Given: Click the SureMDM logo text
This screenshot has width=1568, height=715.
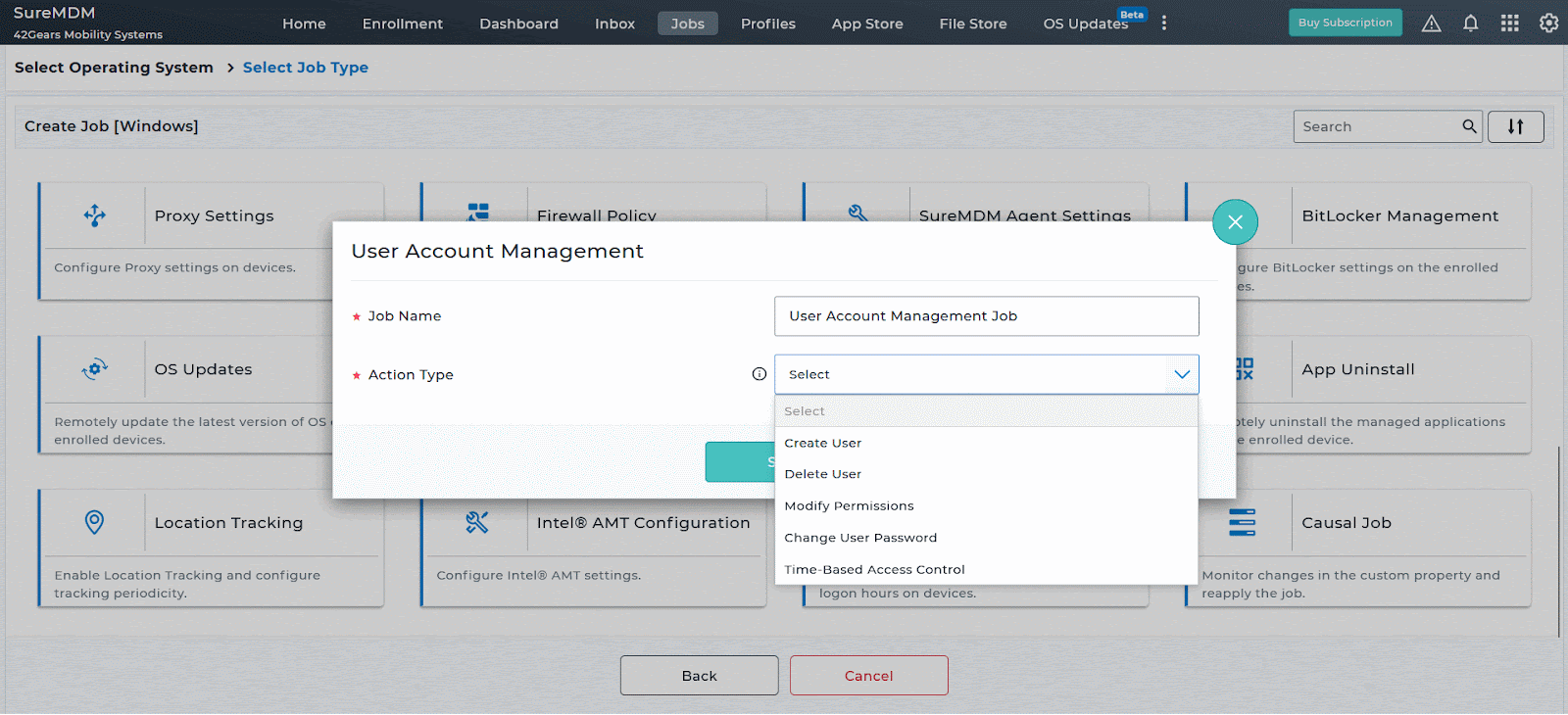Looking at the screenshot, I should pyautogui.click(x=54, y=13).
